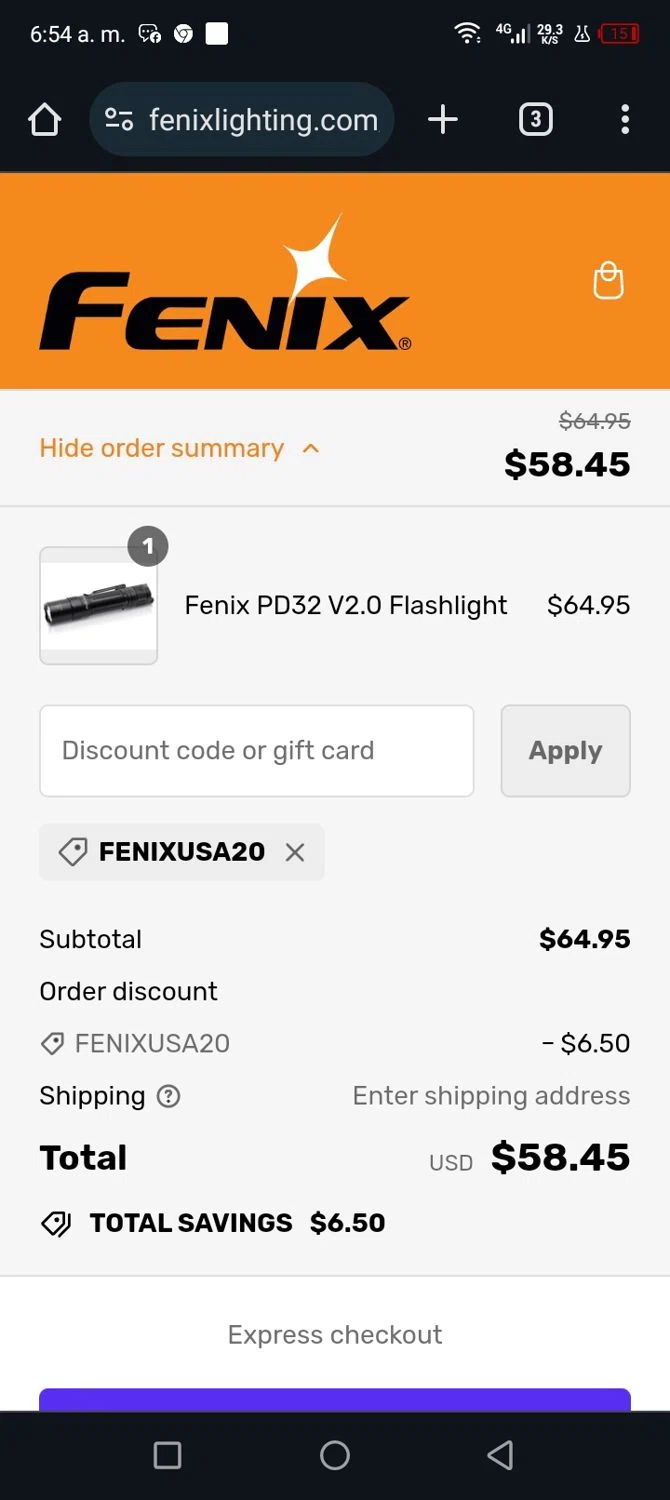Open a new browser tab
Screen dimensions: 670x1500
pos(442,120)
